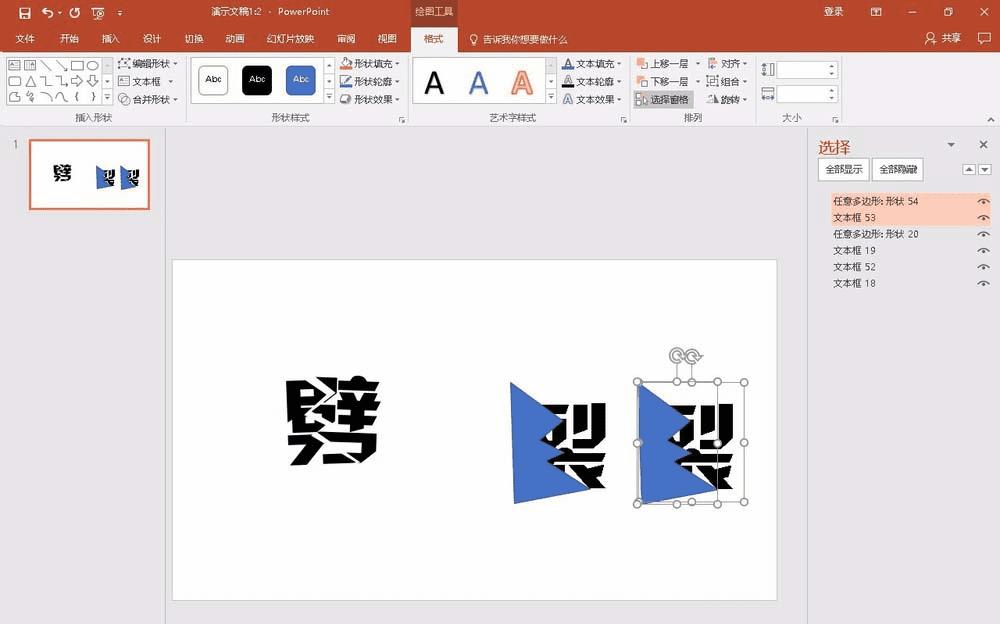Select the oval shape in shapes gallery
1000x624 pixels.
point(92,65)
